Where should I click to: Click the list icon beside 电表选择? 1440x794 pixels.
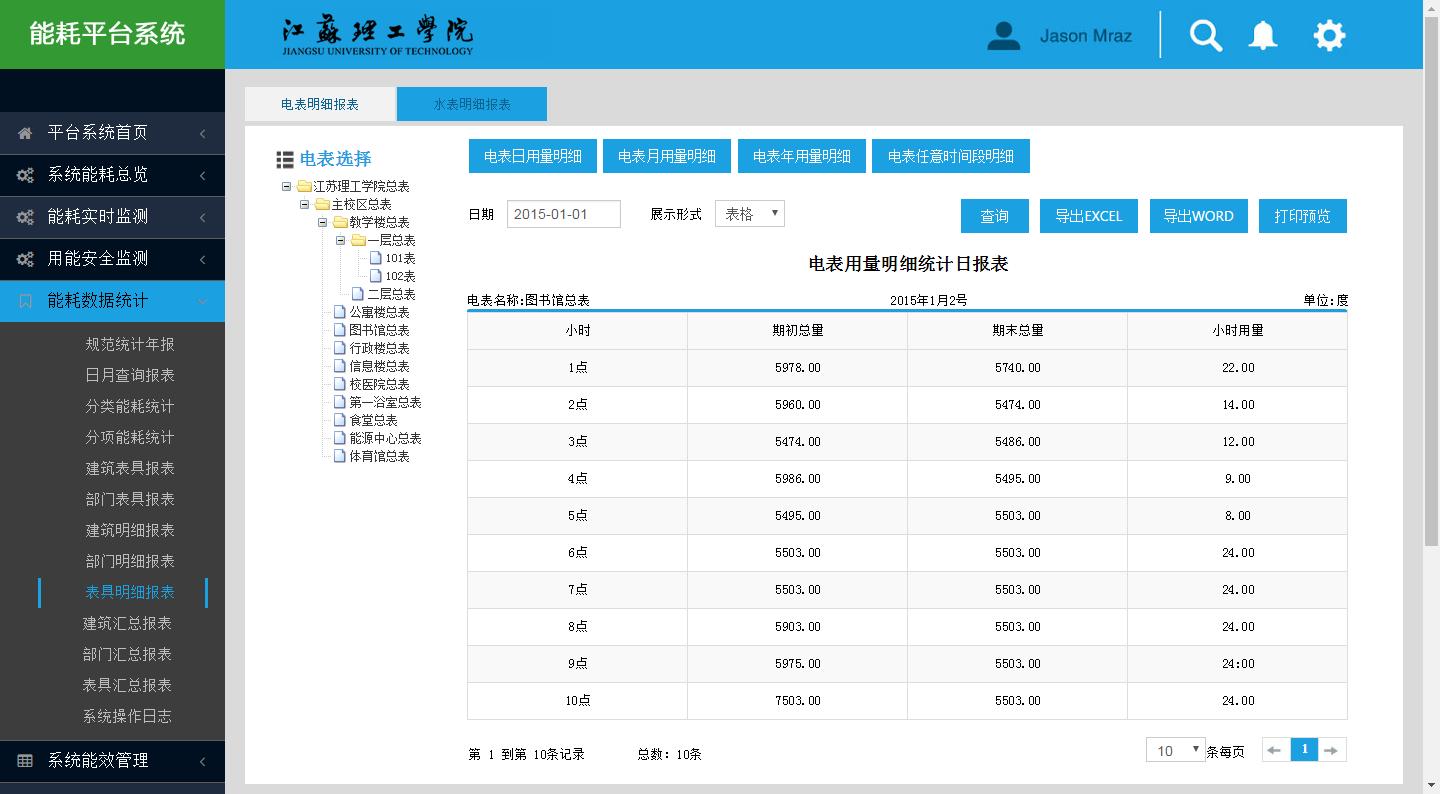285,159
